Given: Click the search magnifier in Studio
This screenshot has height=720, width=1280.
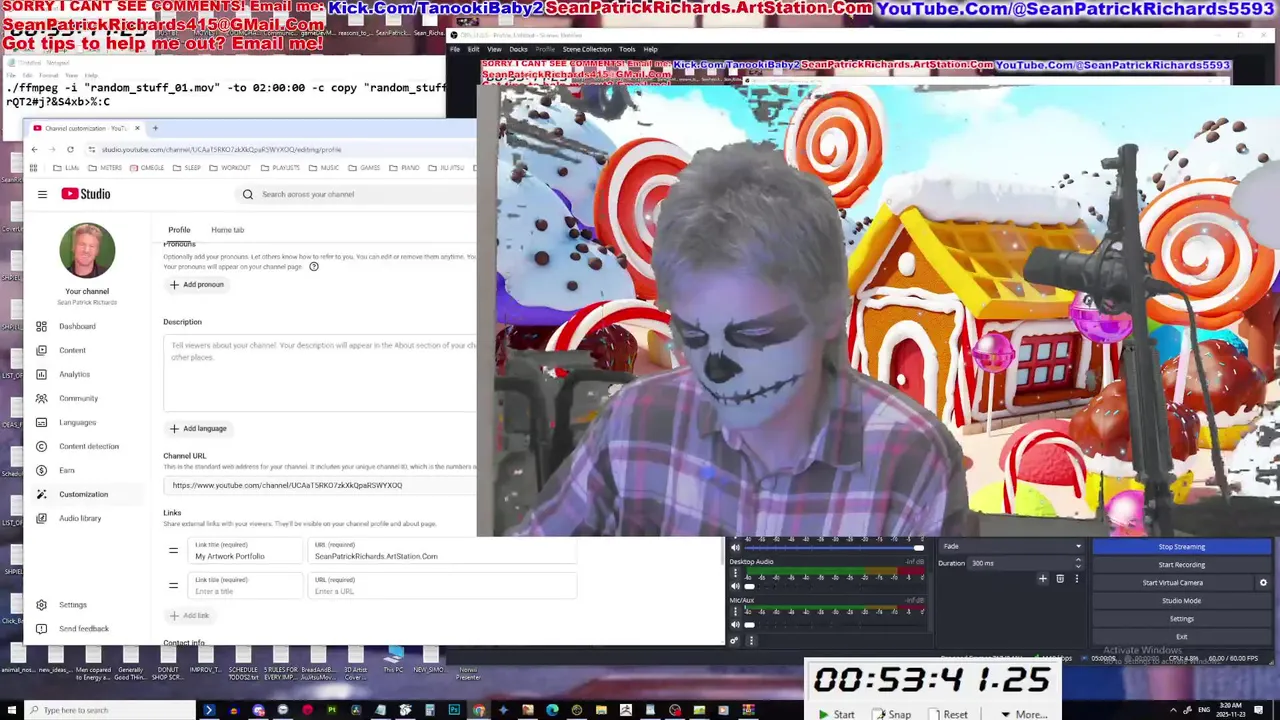Looking at the screenshot, I should (248, 194).
